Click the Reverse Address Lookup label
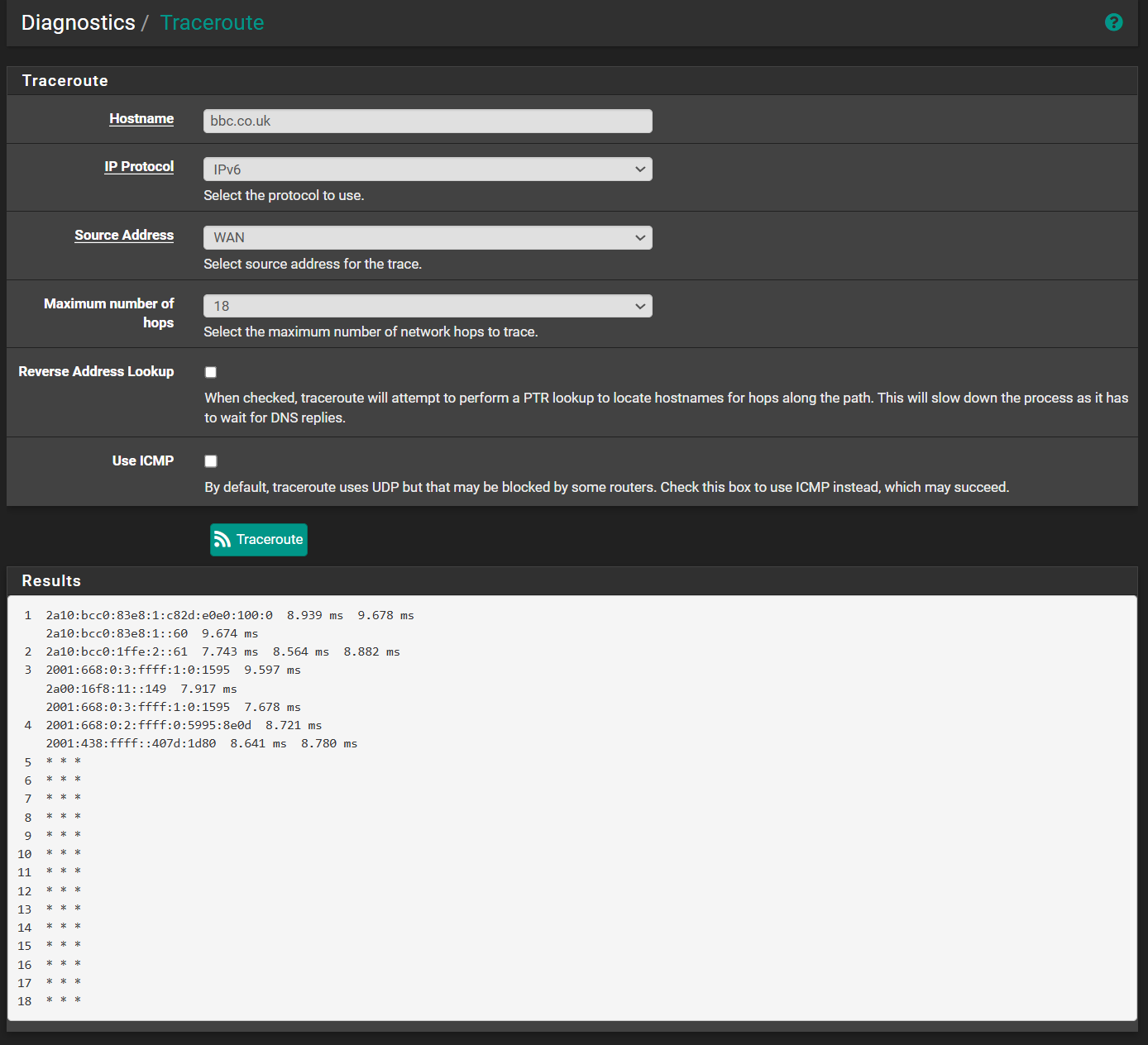This screenshot has width=1148, height=1045. (96, 371)
